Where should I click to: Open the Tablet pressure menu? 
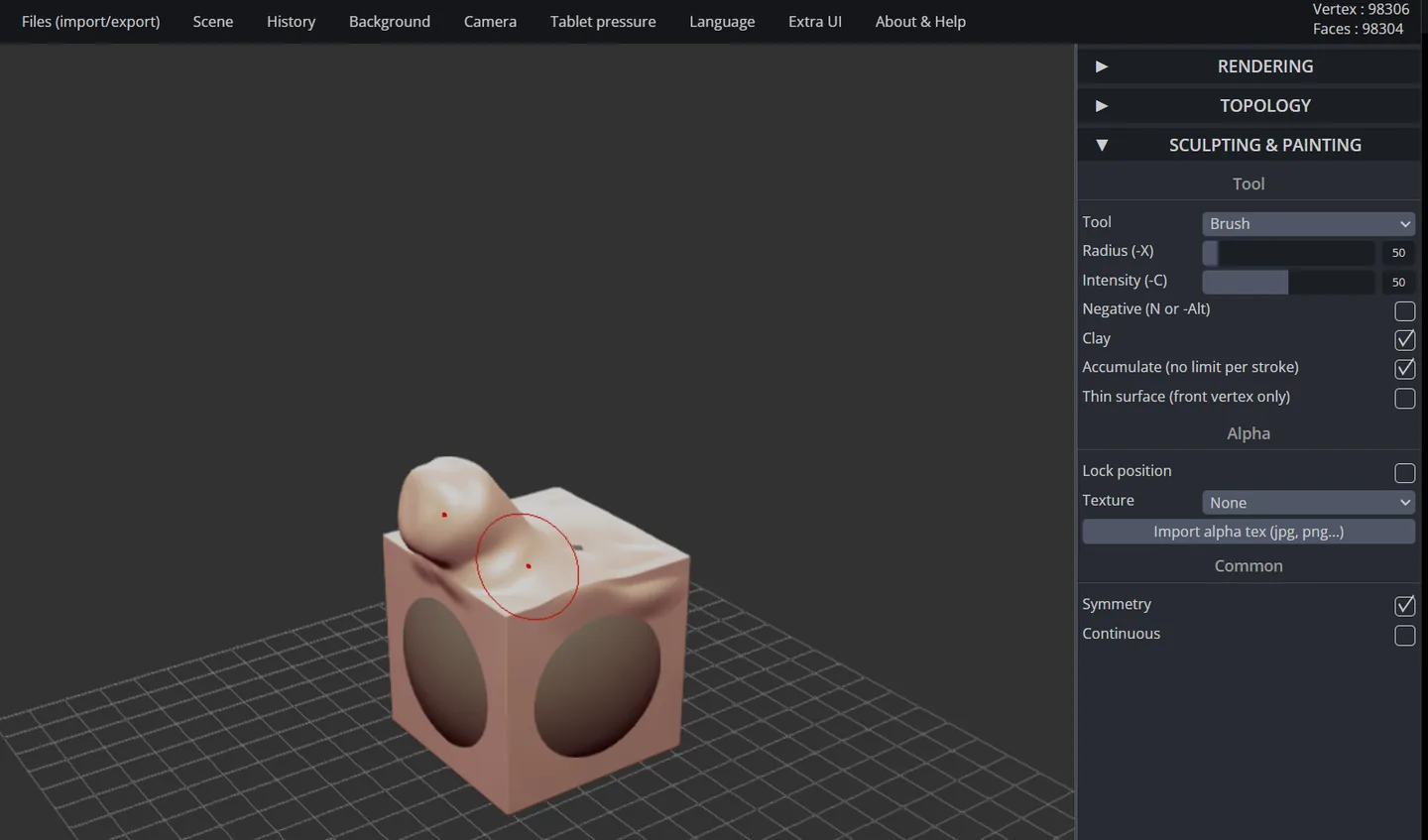pyautogui.click(x=603, y=22)
